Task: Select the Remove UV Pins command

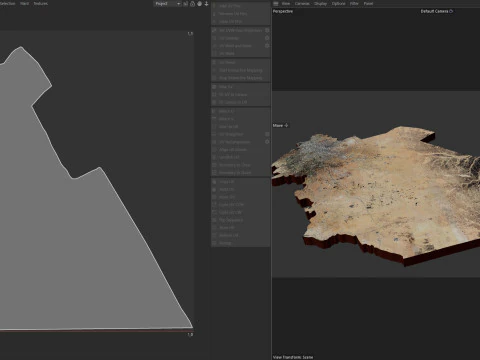Action: [x=240, y=14]
